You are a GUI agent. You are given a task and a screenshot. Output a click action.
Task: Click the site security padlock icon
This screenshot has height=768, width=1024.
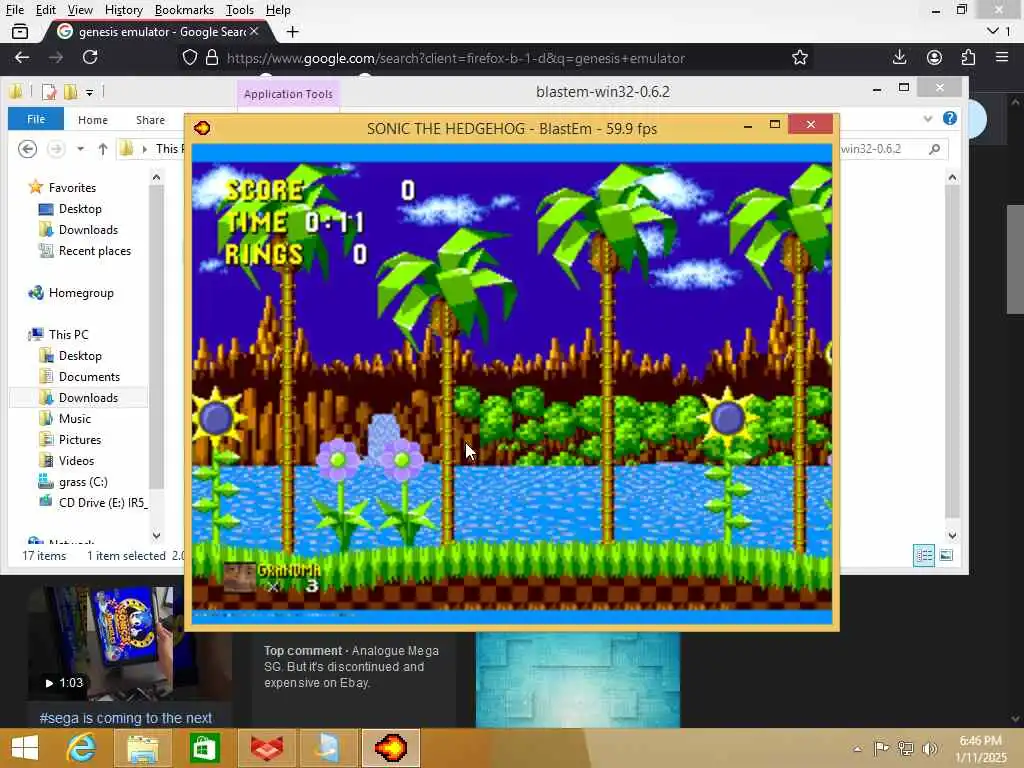pyautogui.click(x=212, y=58)
